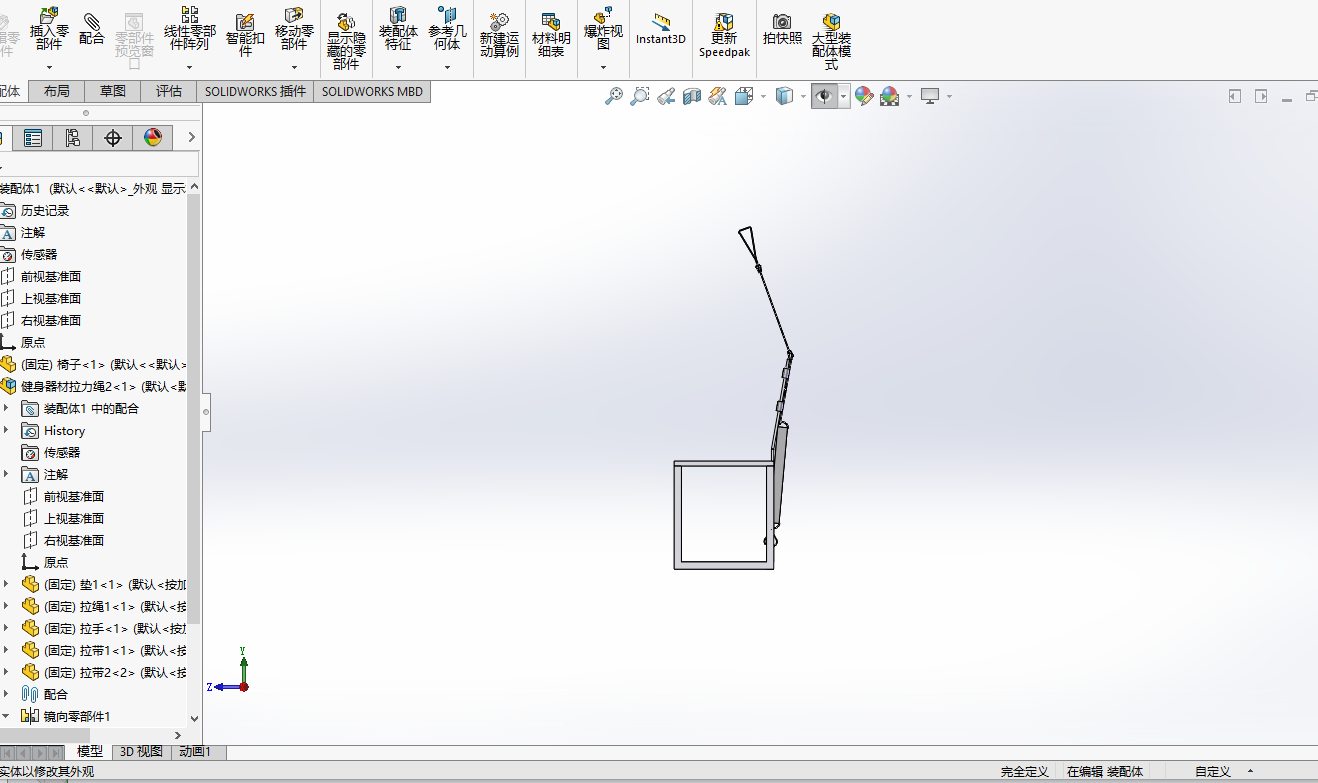This screenshot has height=783, width=1318.
Task: Click the View Orientation cube icon
Action: tap(744, 96)
